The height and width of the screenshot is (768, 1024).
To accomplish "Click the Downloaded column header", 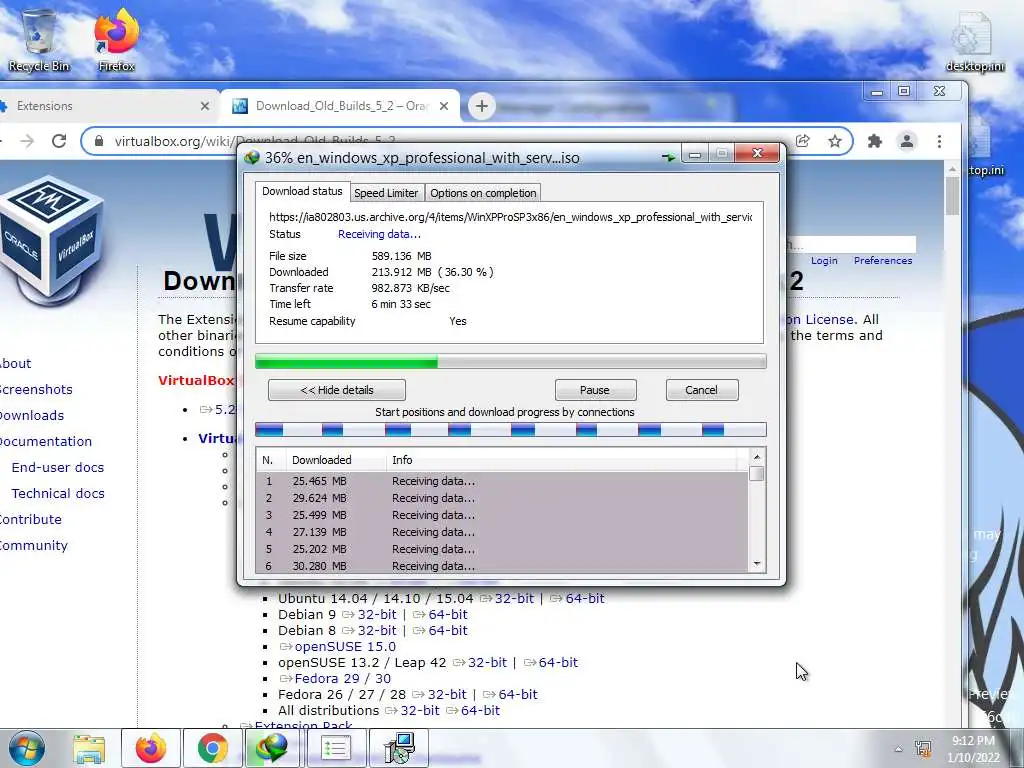I will (x=336, y=460).
